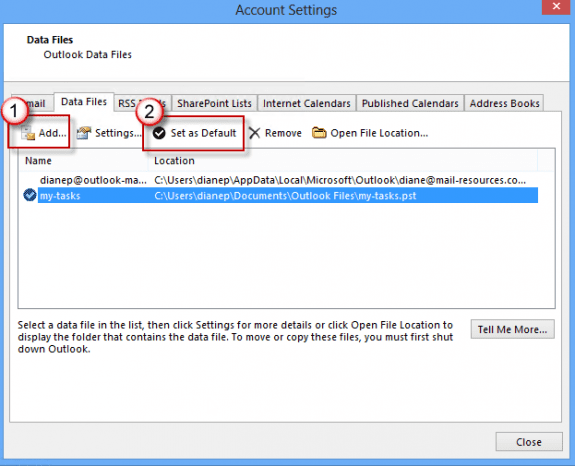Open the Address Books tab
This screenshot has width=575, height=466.
point(504,103)
